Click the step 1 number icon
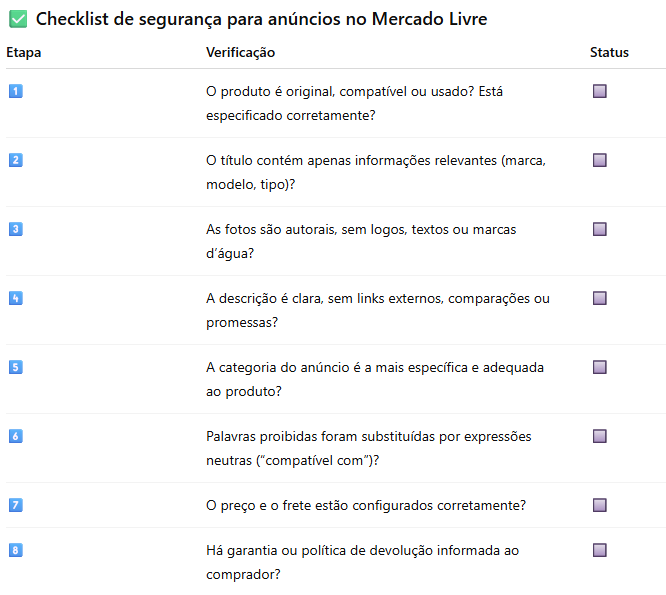 [15, 91]
